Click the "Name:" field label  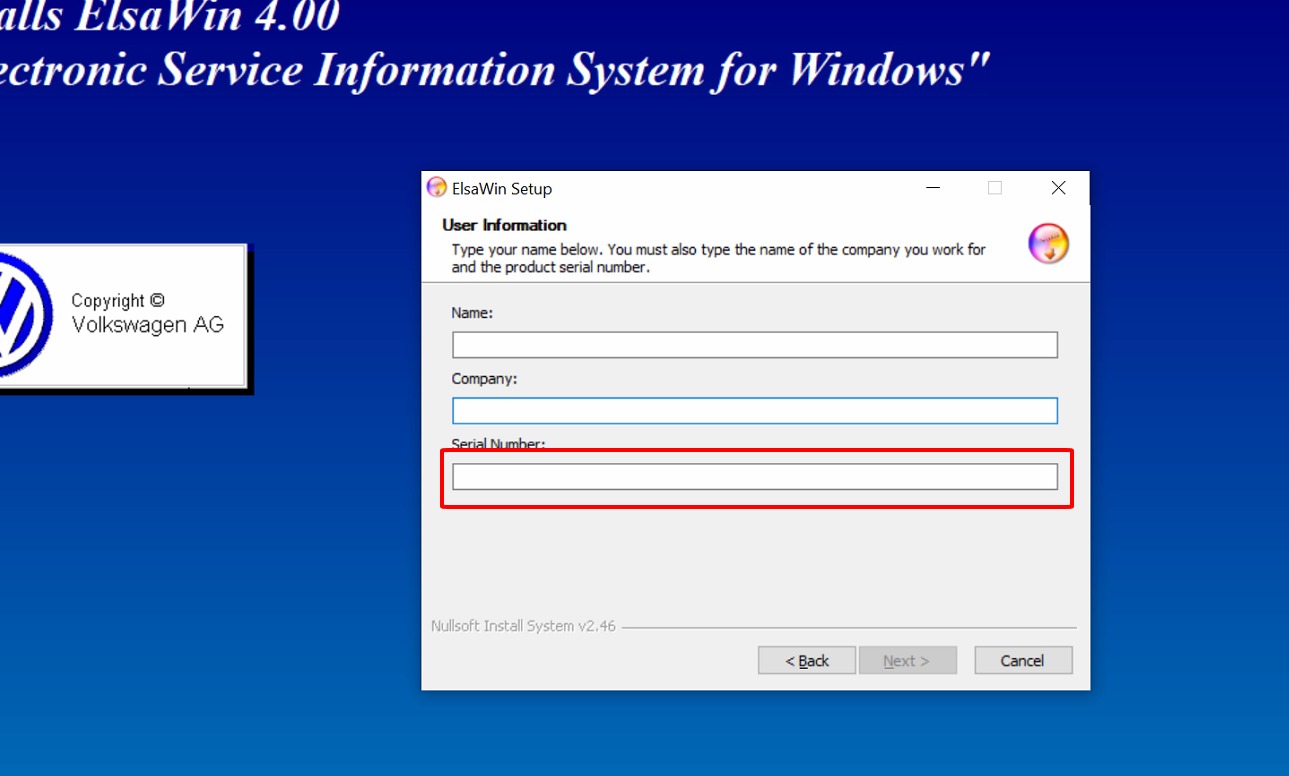[x=472, y=313]
